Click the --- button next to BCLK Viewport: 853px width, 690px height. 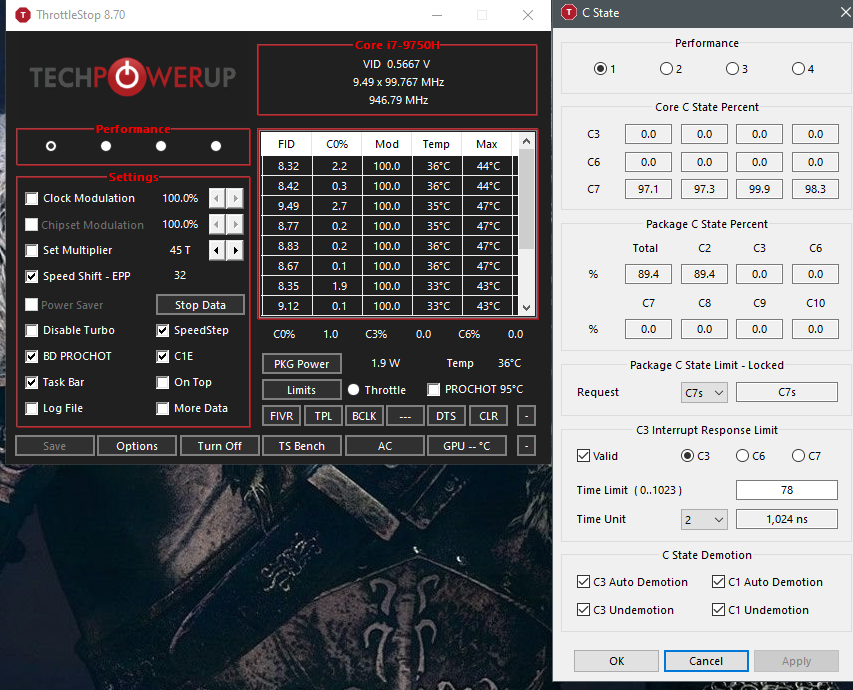tap(405, 416)
